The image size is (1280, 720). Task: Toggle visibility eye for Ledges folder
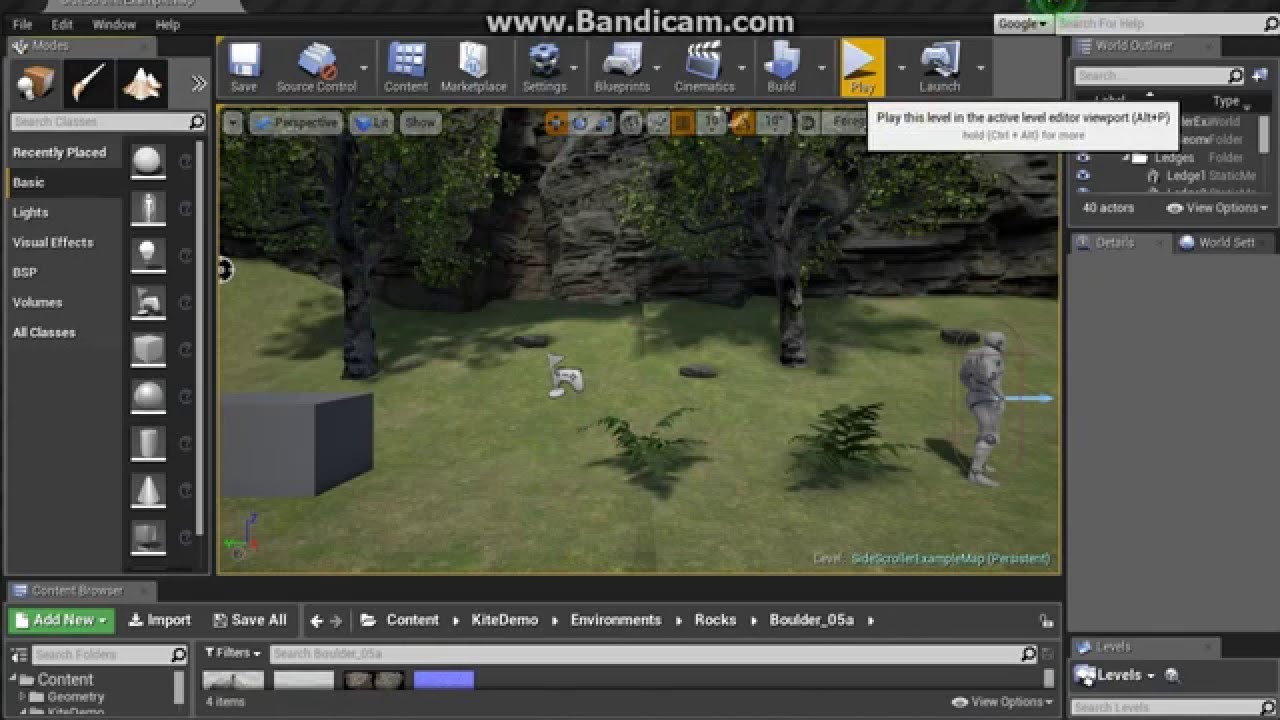click(1083, 158)
